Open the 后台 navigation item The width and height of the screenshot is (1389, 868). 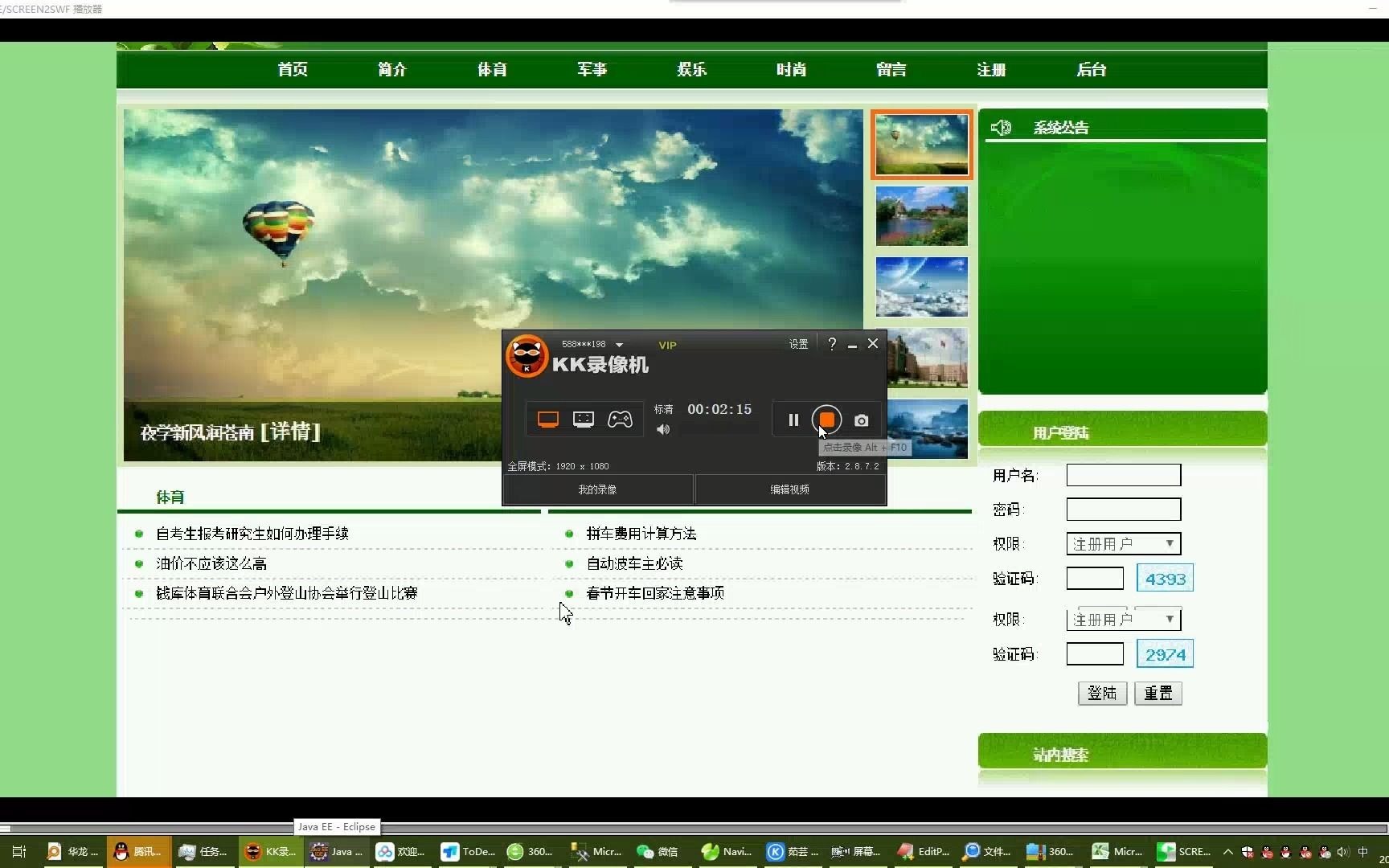click(1092, 70)
